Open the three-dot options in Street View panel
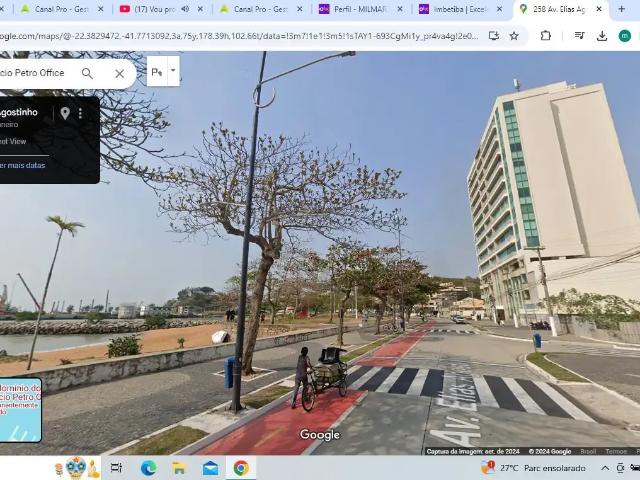This screenshot has width=640, height=480. pyautogui.click(x=81, y=113)
